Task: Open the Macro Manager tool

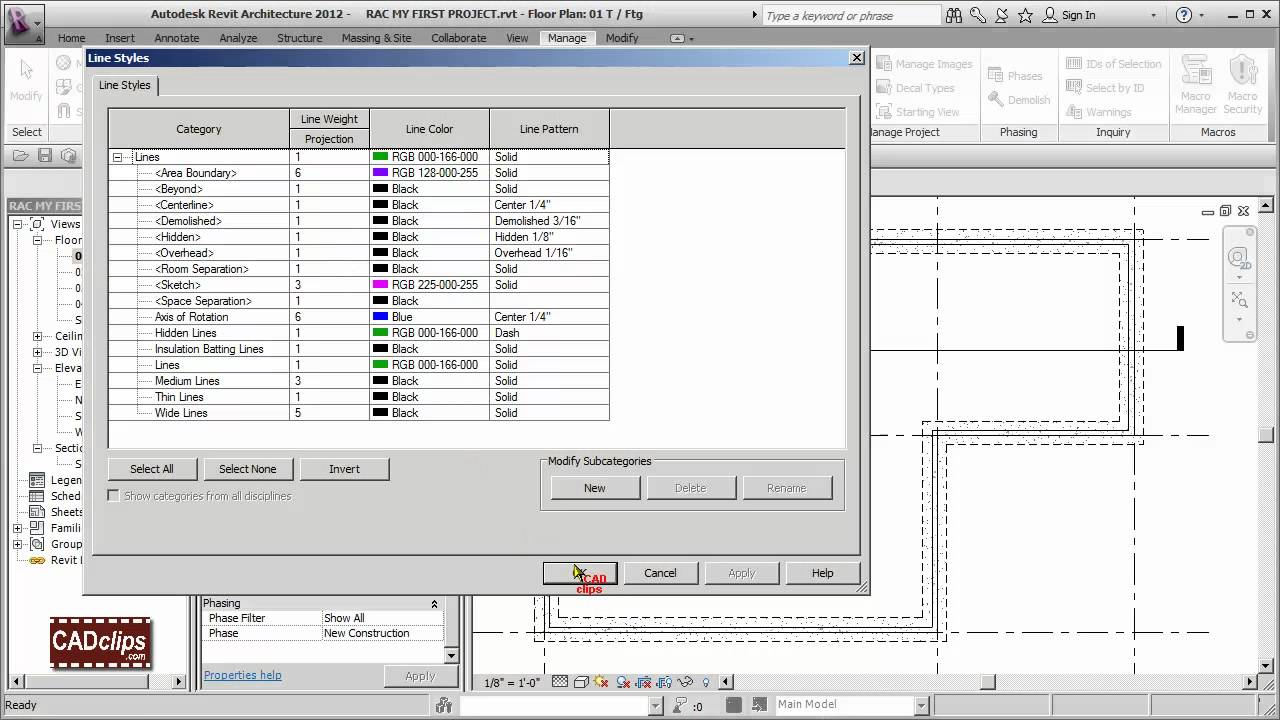Action: click(x=1196, y=82)
